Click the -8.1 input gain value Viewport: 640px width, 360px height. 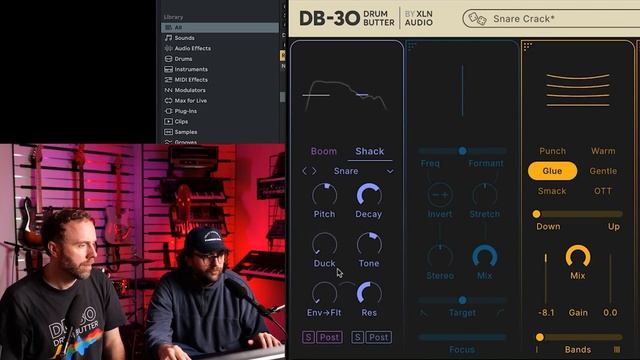546,313
